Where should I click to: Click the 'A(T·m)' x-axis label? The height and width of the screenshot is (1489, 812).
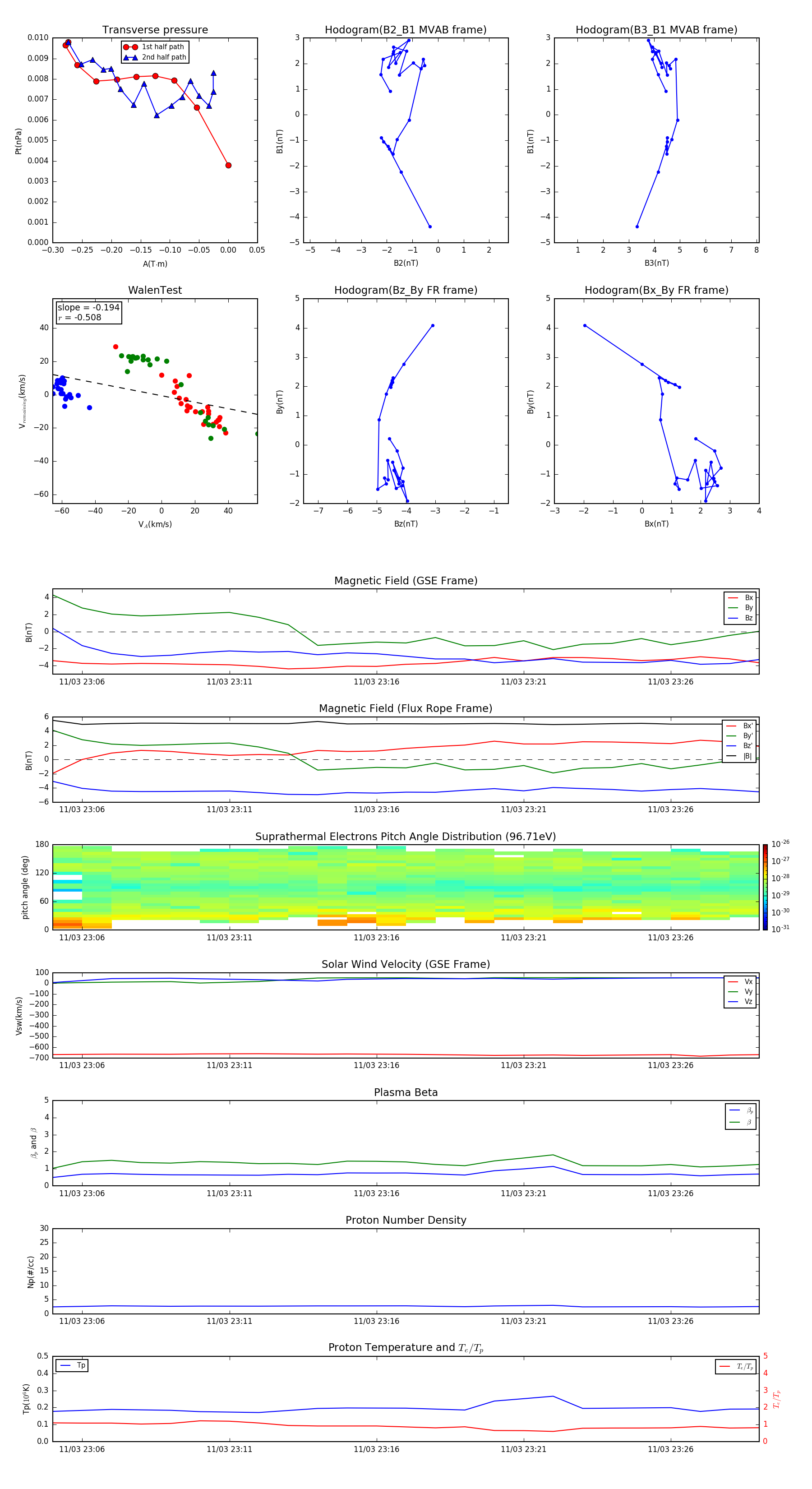pyautogui.click(x=155, y=264)
